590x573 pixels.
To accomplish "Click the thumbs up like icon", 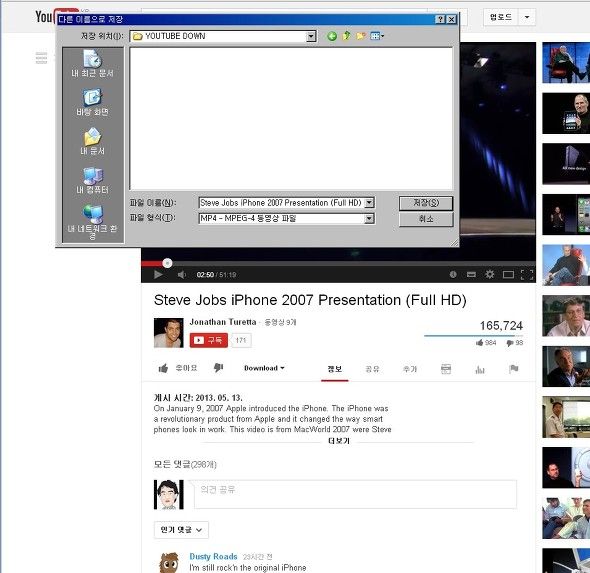I will pos(163,368).
